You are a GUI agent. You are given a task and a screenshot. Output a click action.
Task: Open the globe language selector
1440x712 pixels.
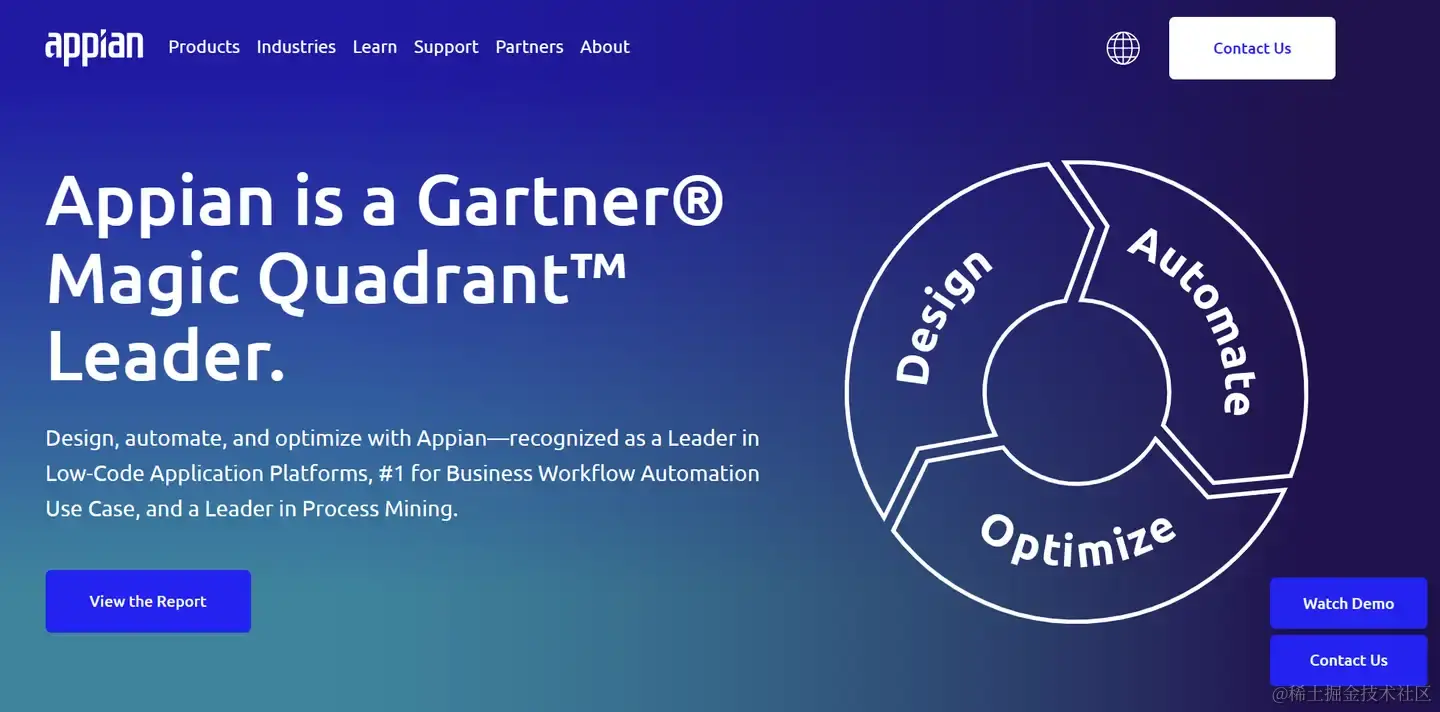coord(1123,48)
